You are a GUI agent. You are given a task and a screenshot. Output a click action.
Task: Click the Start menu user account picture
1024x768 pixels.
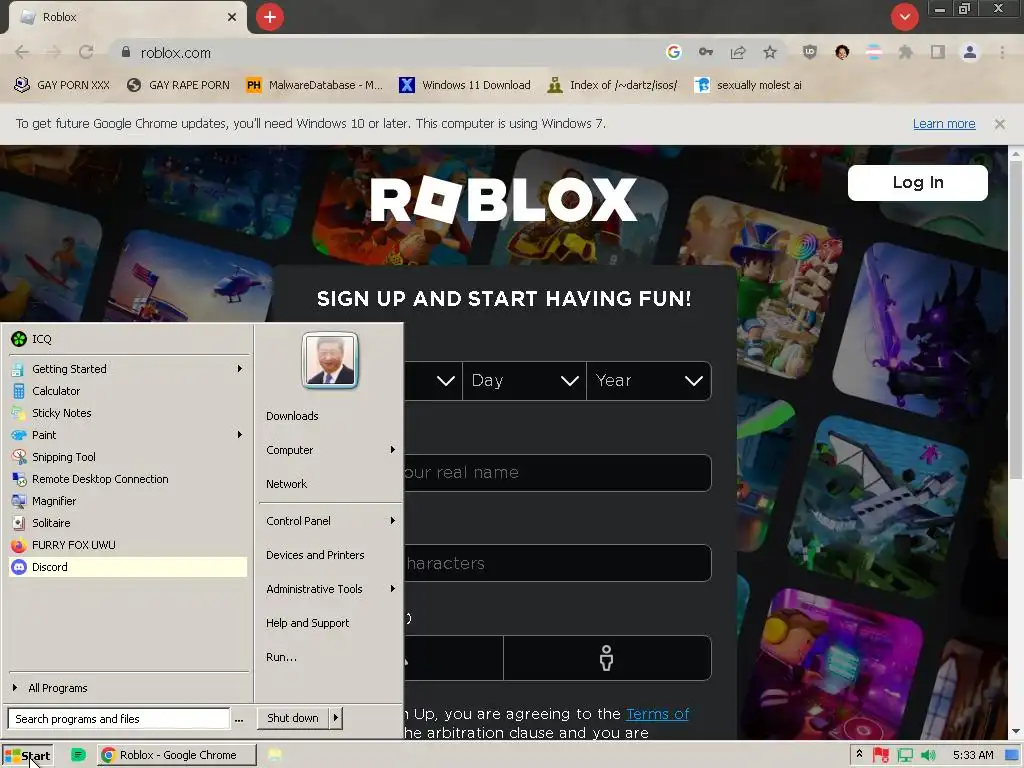(x=330, y=360)
